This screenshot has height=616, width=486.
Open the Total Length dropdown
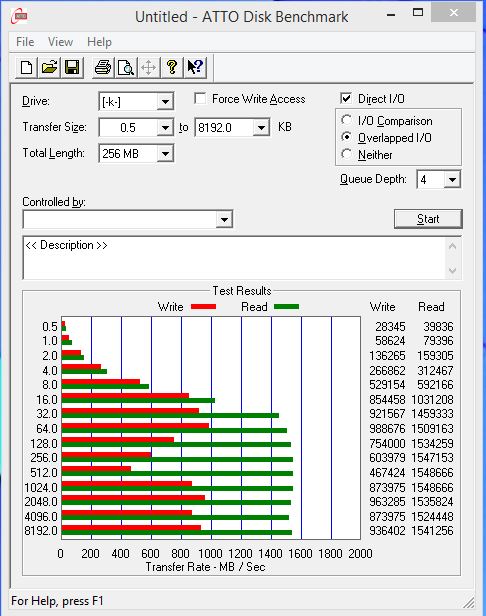pyautogui.click(x=165, y=154)
